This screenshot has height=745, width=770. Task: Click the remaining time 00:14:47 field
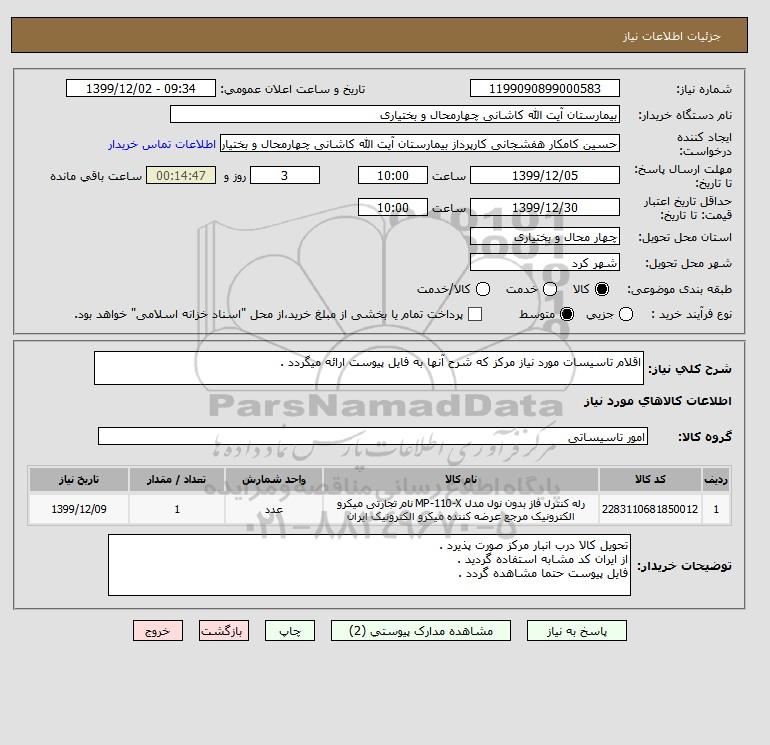click(x=181, y=175)
